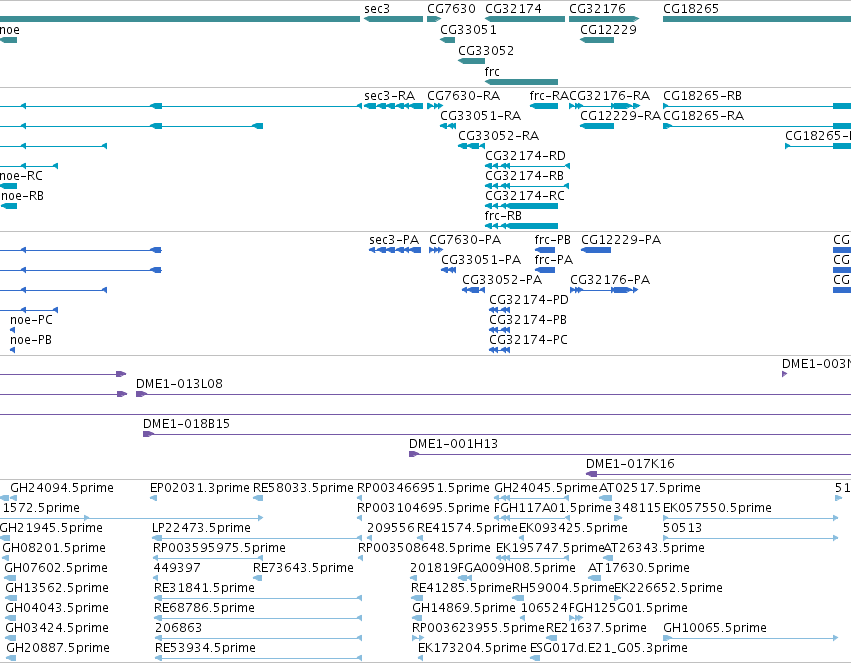
Task: Select transcript CG18265-RB label
Action: [x=702, y=95]
